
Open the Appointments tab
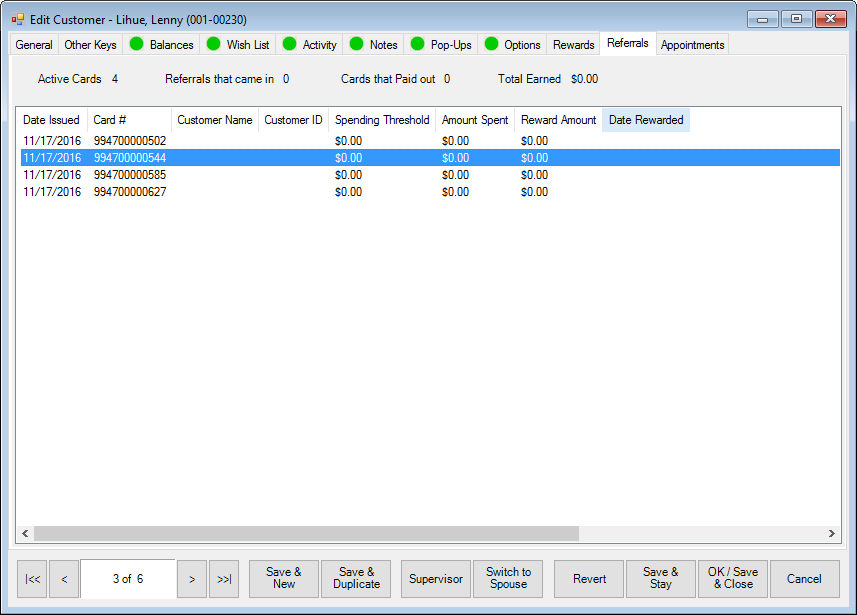click(x=692, y=44)
